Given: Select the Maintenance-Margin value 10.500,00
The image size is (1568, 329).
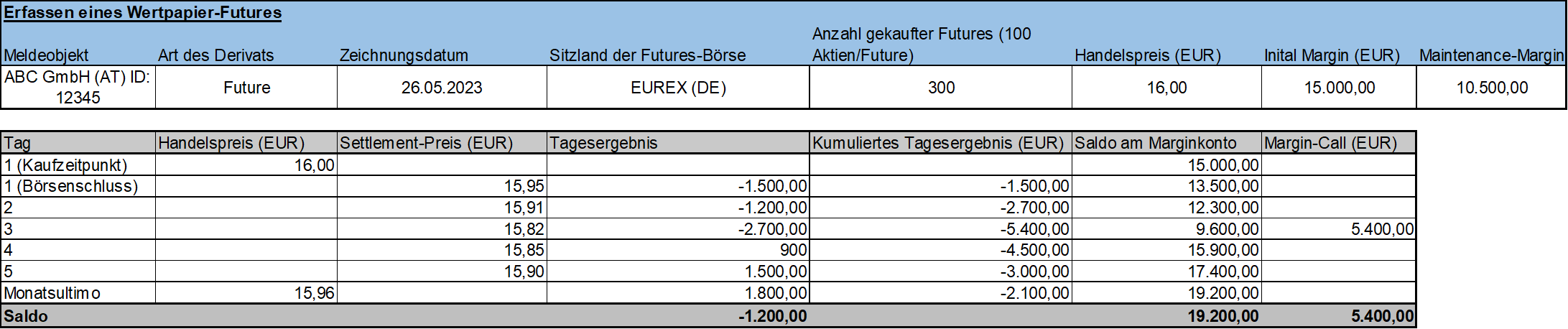Looking at the screenshot, I should pyautogui.click(x=1492, y=88).
